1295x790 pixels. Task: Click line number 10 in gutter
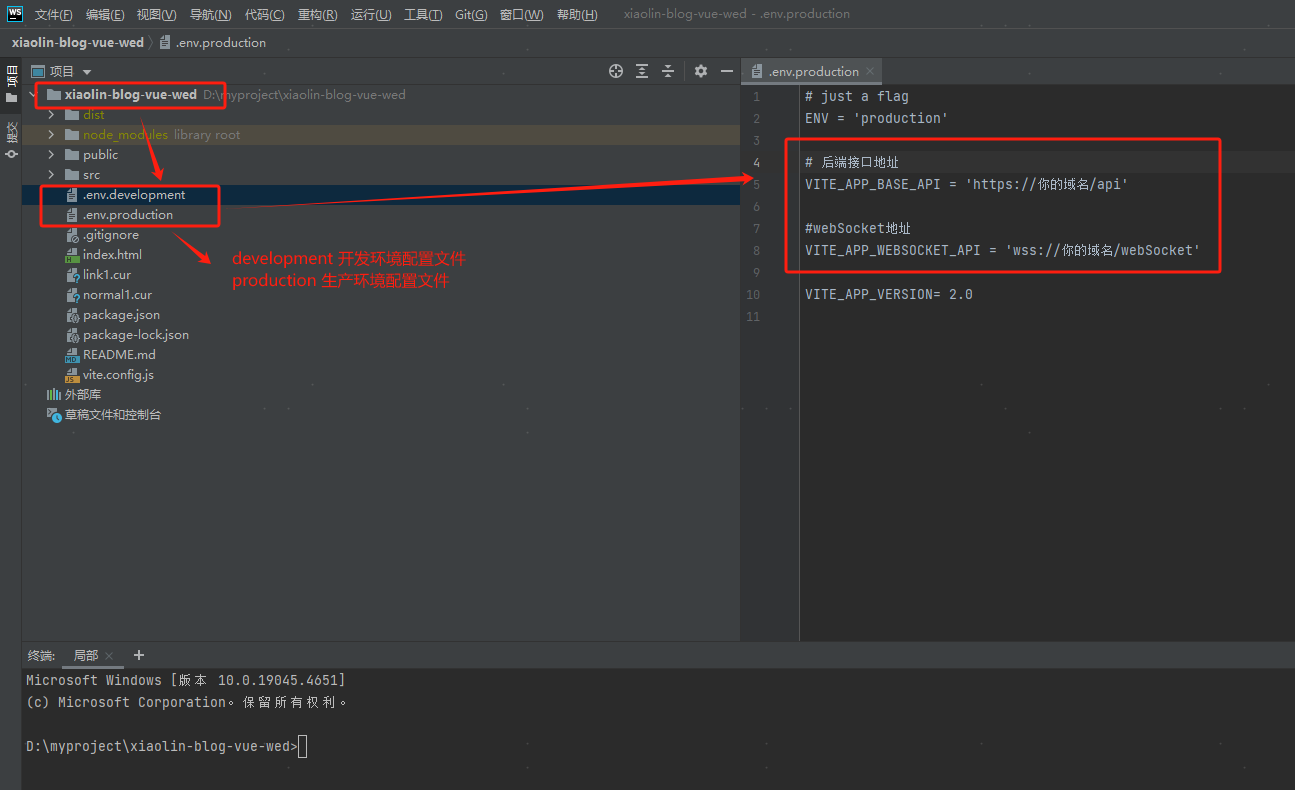click(753, 294)
